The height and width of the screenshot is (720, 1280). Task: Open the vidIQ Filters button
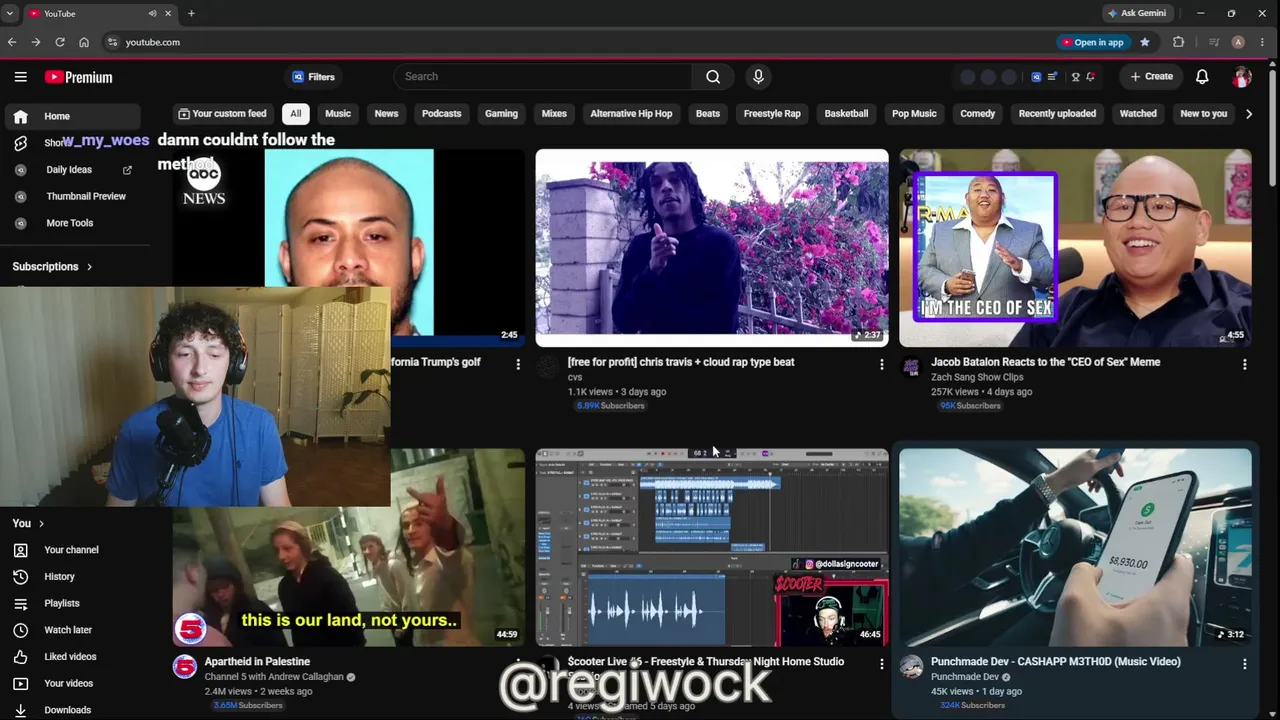click(x=313, y=77)
